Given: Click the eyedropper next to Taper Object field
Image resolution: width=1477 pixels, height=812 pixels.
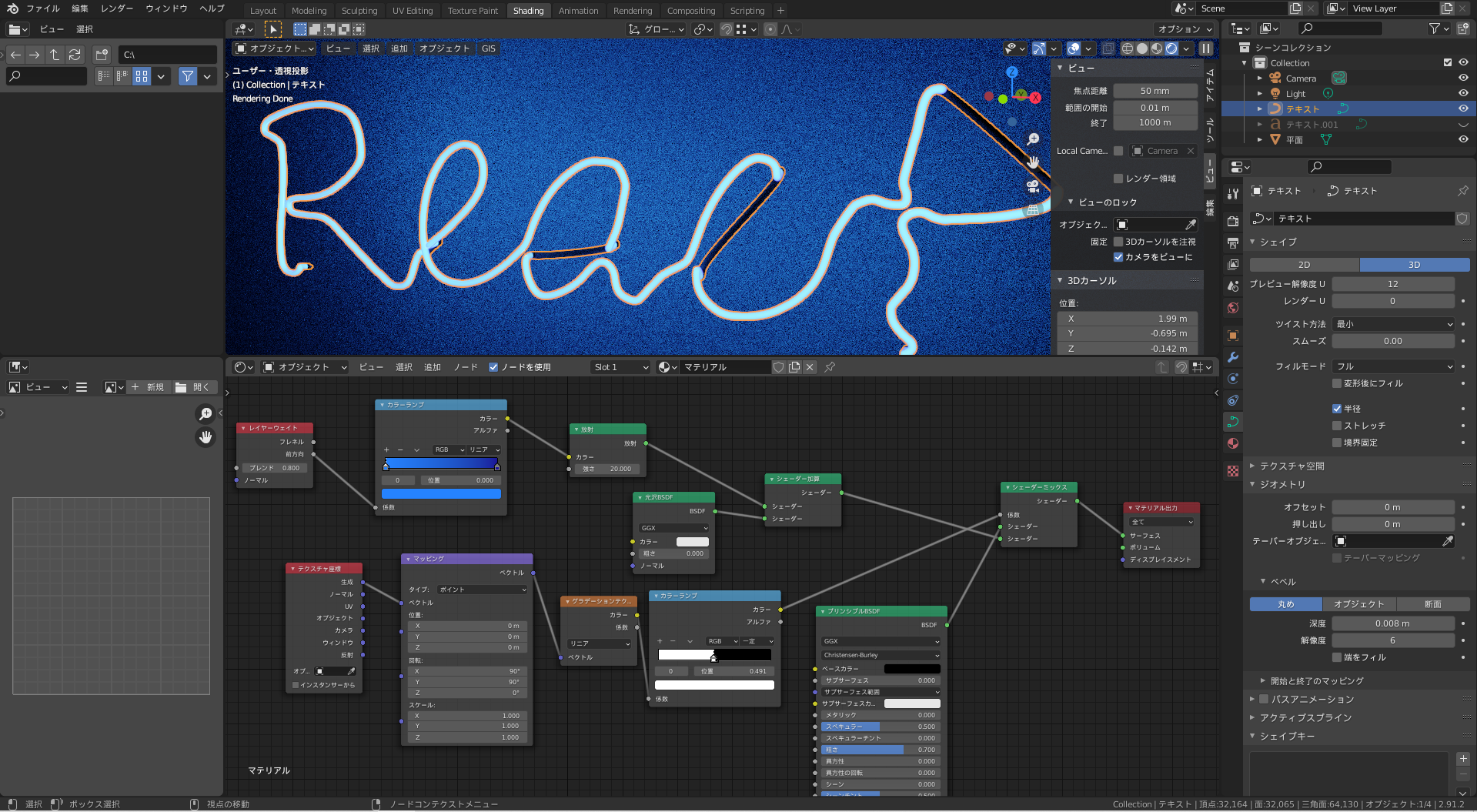Looking at the screenshot, I should pos(1447,541).
